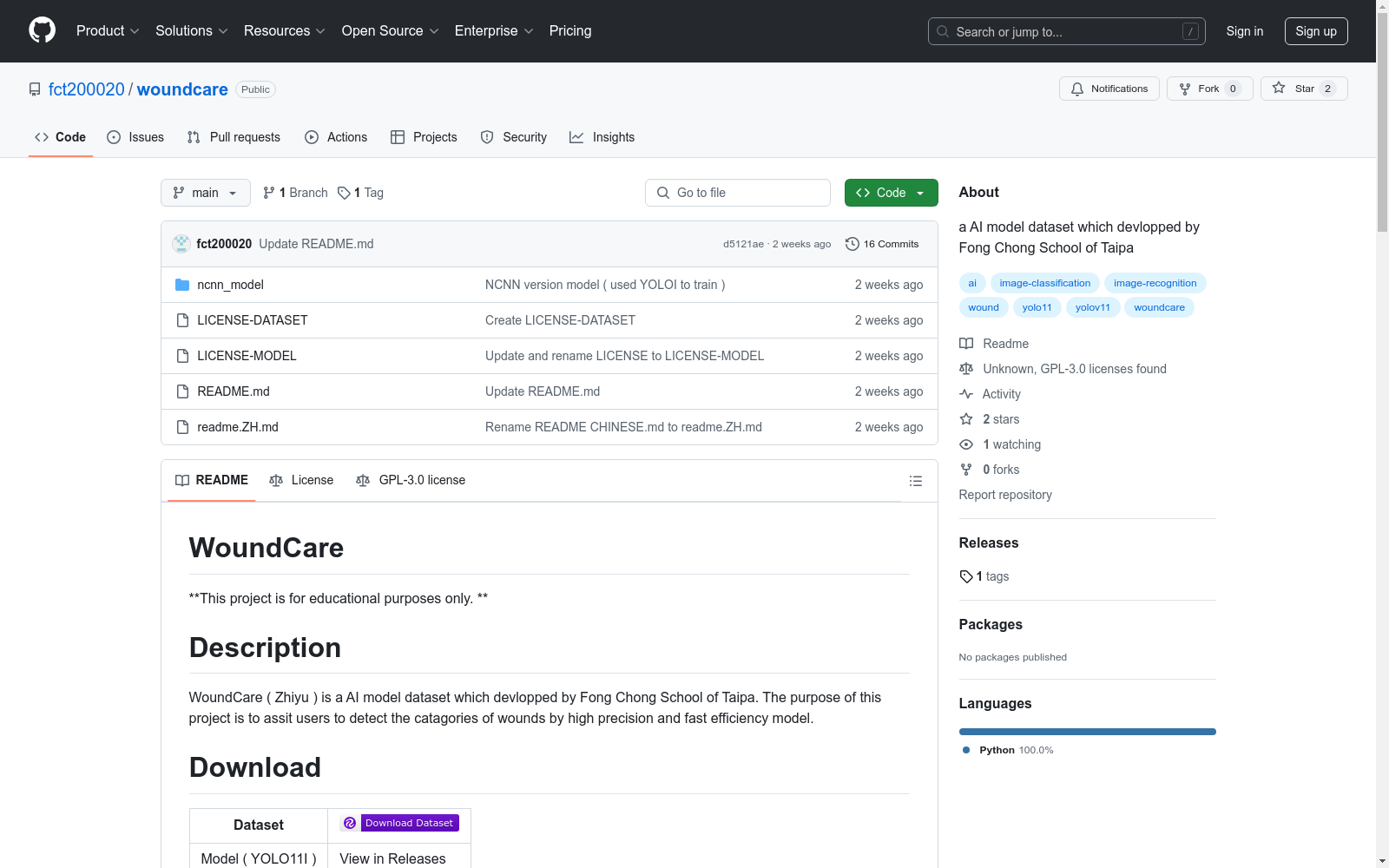Click the scale icon beside licenses found

click(966, 369)
